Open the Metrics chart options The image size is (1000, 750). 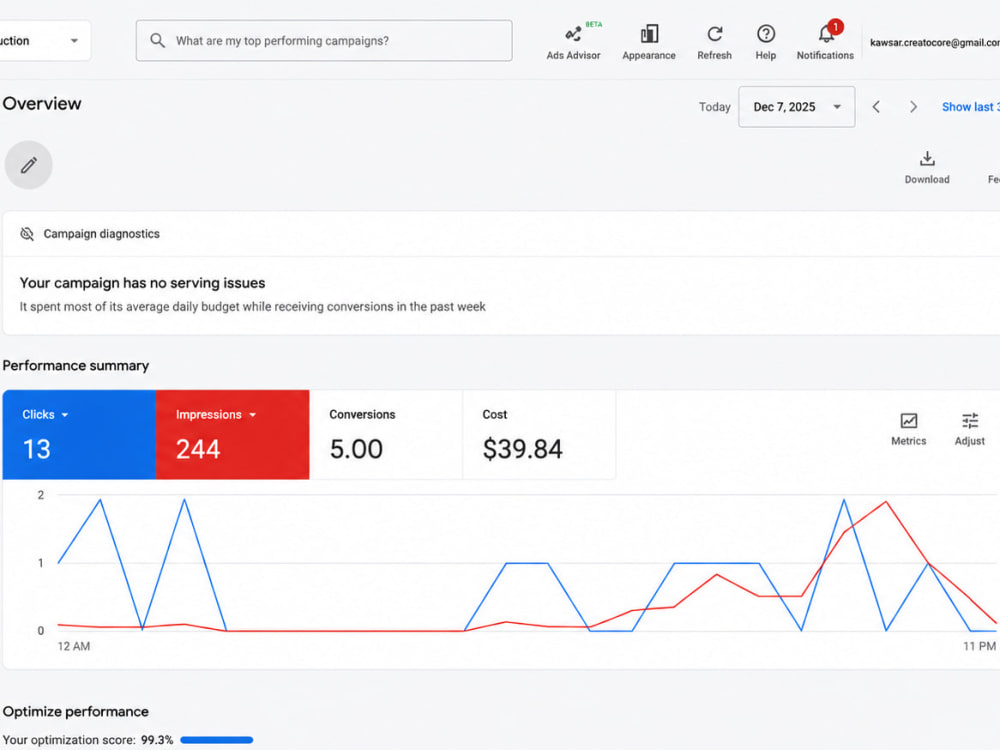pyautogui.click(x=908, y=429)
